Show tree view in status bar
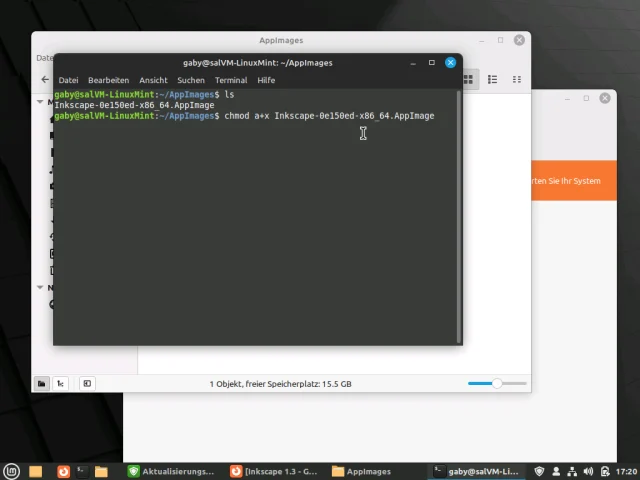Viewport: 640px width, 480px height. [x=60, y=383]
